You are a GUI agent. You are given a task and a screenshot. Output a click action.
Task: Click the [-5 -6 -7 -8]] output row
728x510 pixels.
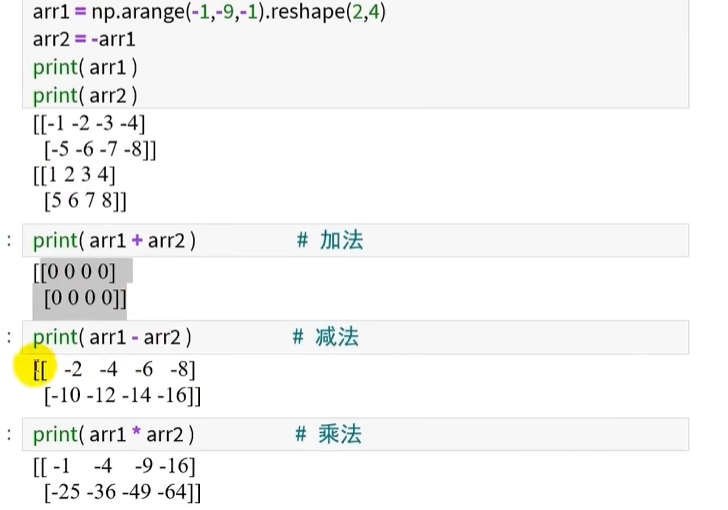point(100,150)
